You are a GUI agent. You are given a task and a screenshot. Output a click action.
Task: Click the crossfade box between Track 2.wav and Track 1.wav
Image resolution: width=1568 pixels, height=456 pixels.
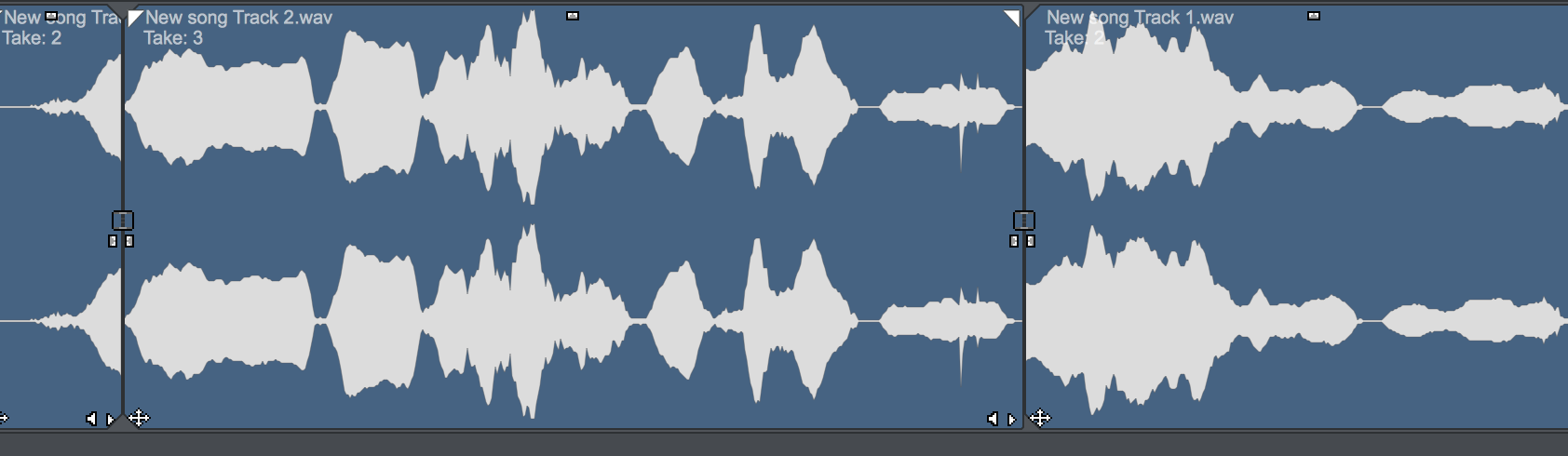point(1024,221)
